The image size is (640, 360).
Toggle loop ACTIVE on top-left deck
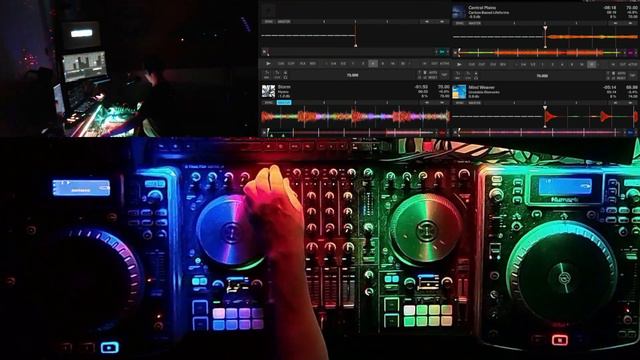tap(444, 64)
